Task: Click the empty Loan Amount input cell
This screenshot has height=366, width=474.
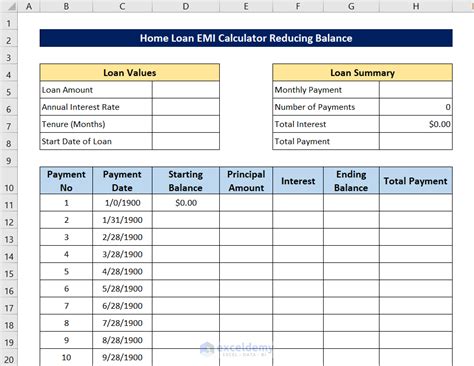Action: (186, 90)
